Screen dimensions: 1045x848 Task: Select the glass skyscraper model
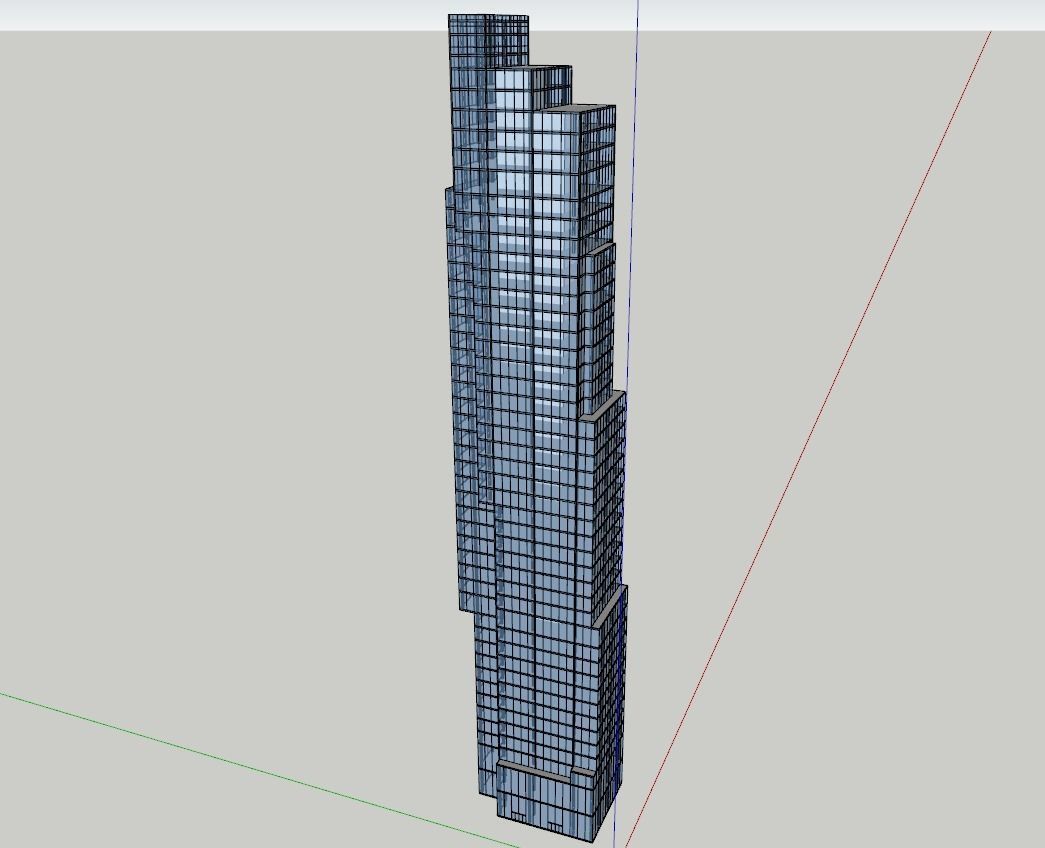tap(536, 427)
